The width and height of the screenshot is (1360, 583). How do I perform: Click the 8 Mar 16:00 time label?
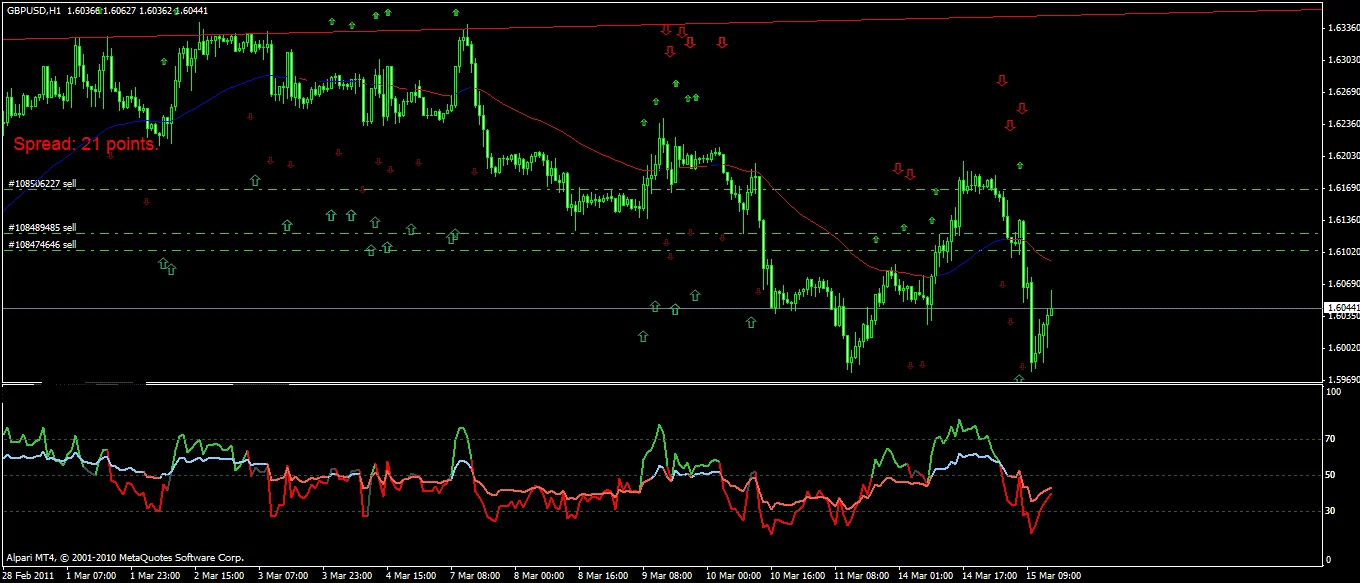pyautogui.click(x=604, y=576)
